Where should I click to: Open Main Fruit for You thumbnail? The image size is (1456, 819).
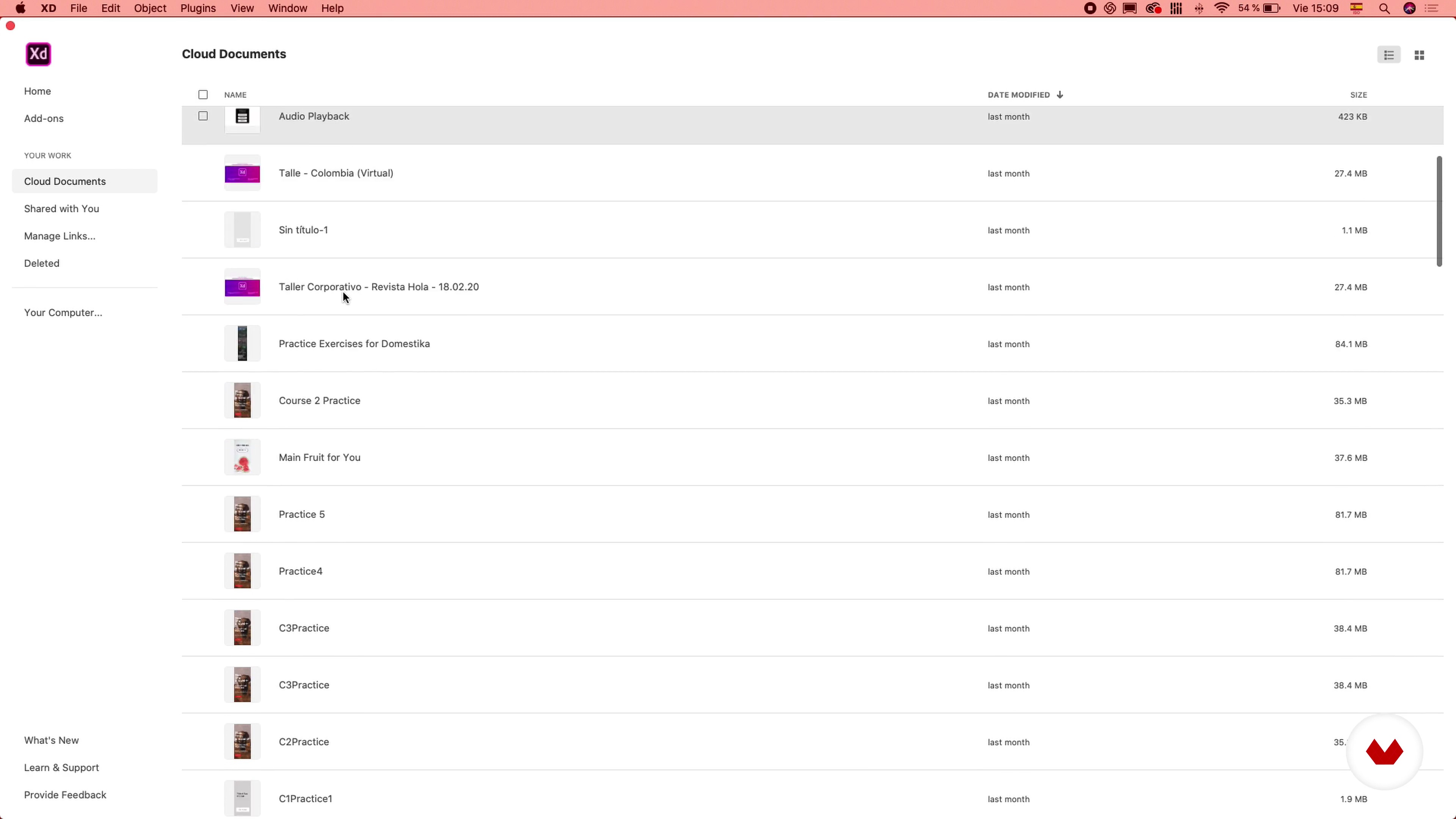click(243, 457)
